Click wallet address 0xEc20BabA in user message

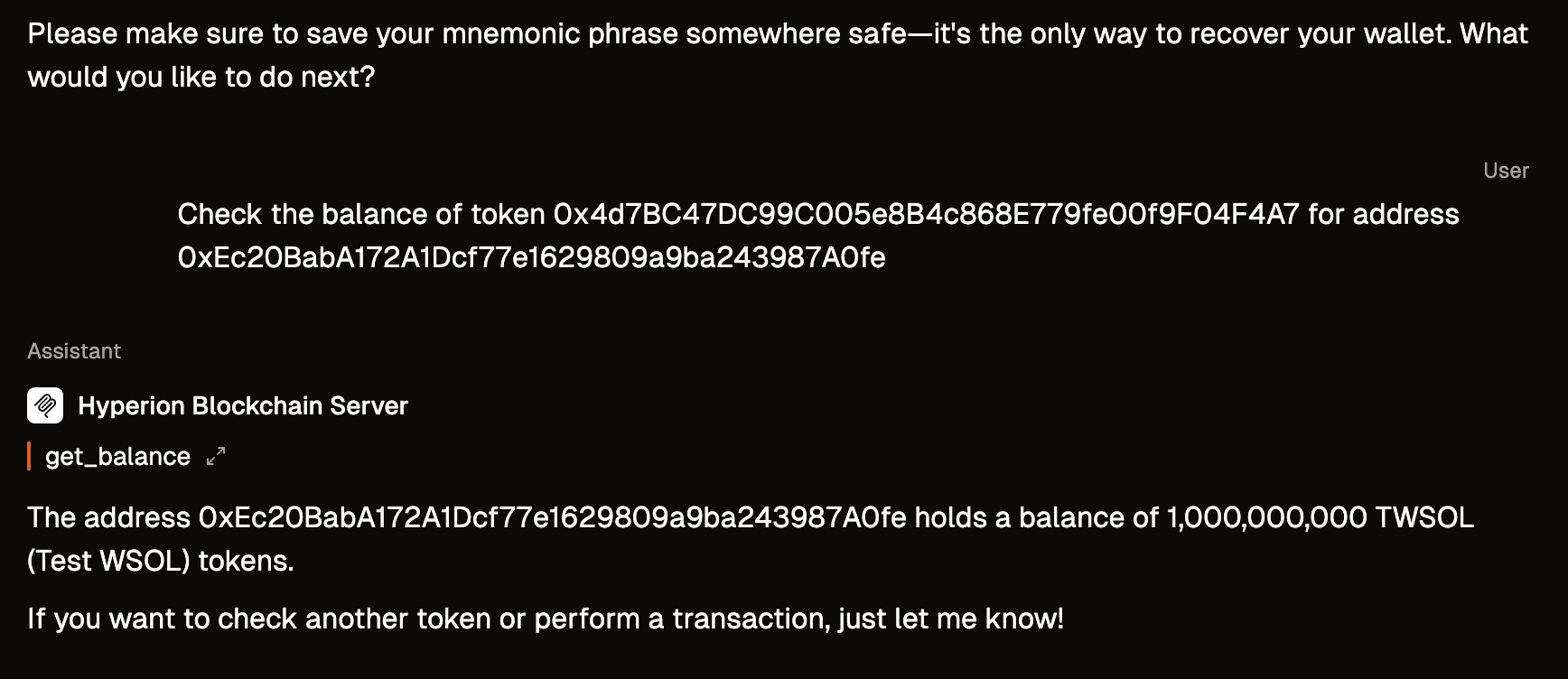[532, 258]
